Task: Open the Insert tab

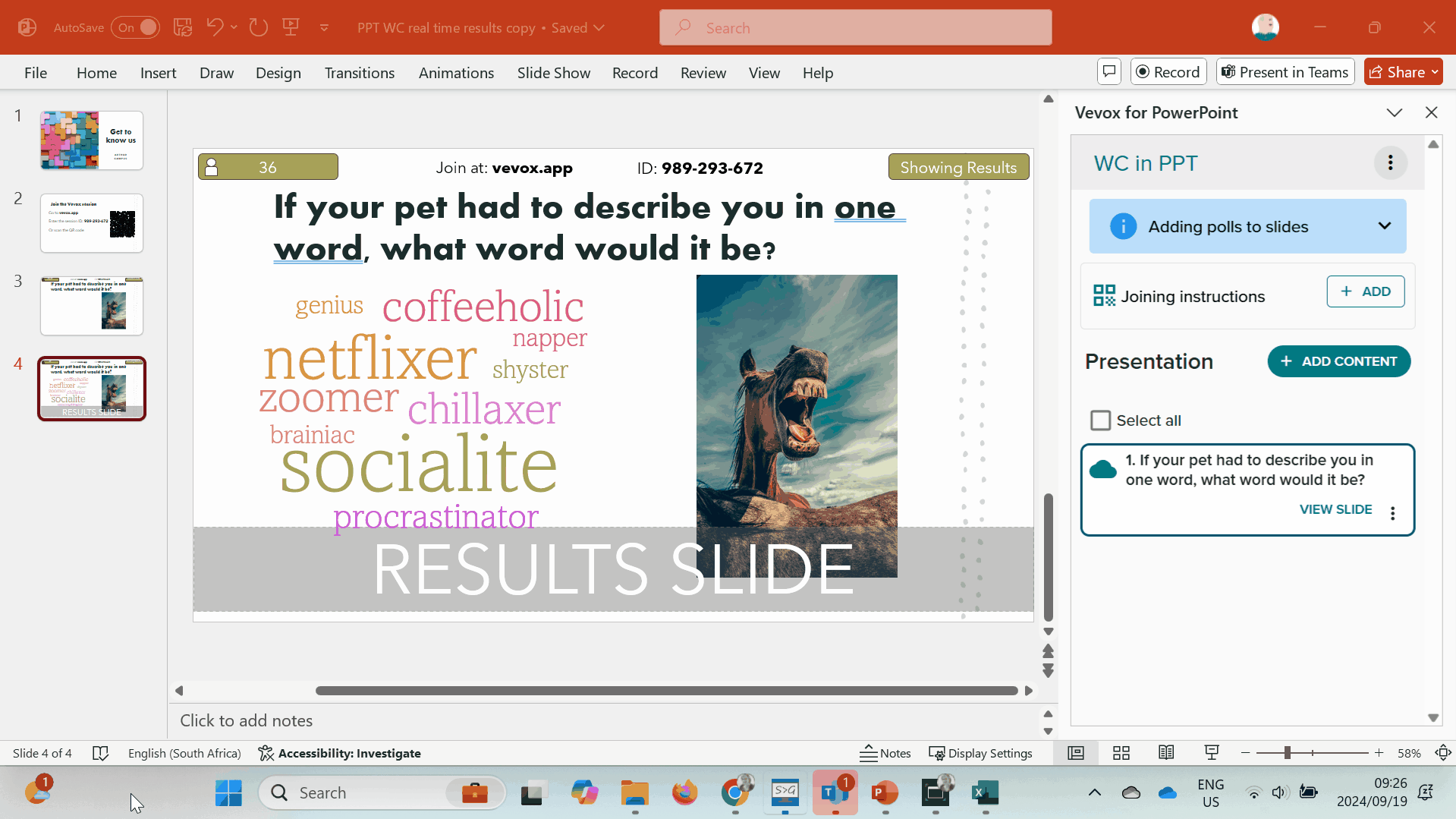Action: (x=158, y=73)
